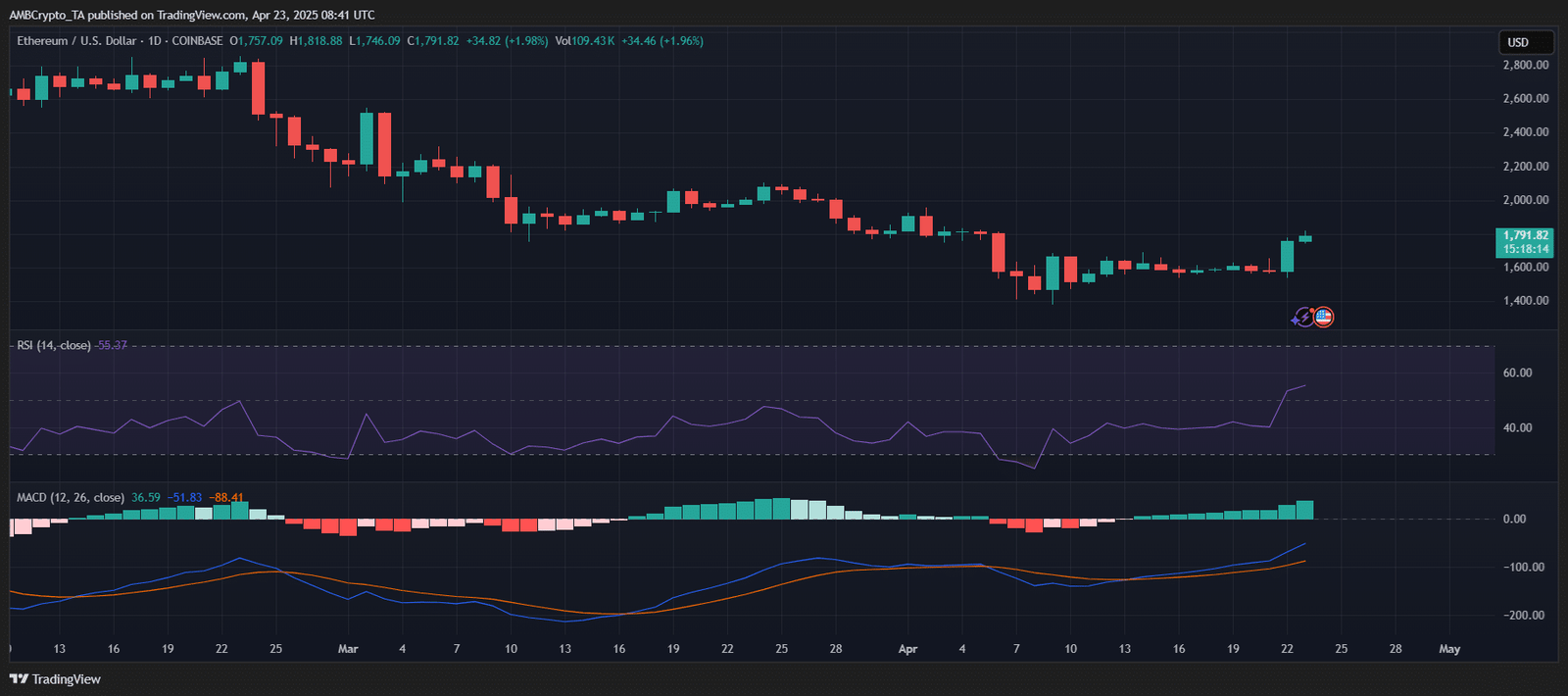Click the large green candle on April 22
The width and height of the screenshot is (1568, 696).
tap(1287, 256)
